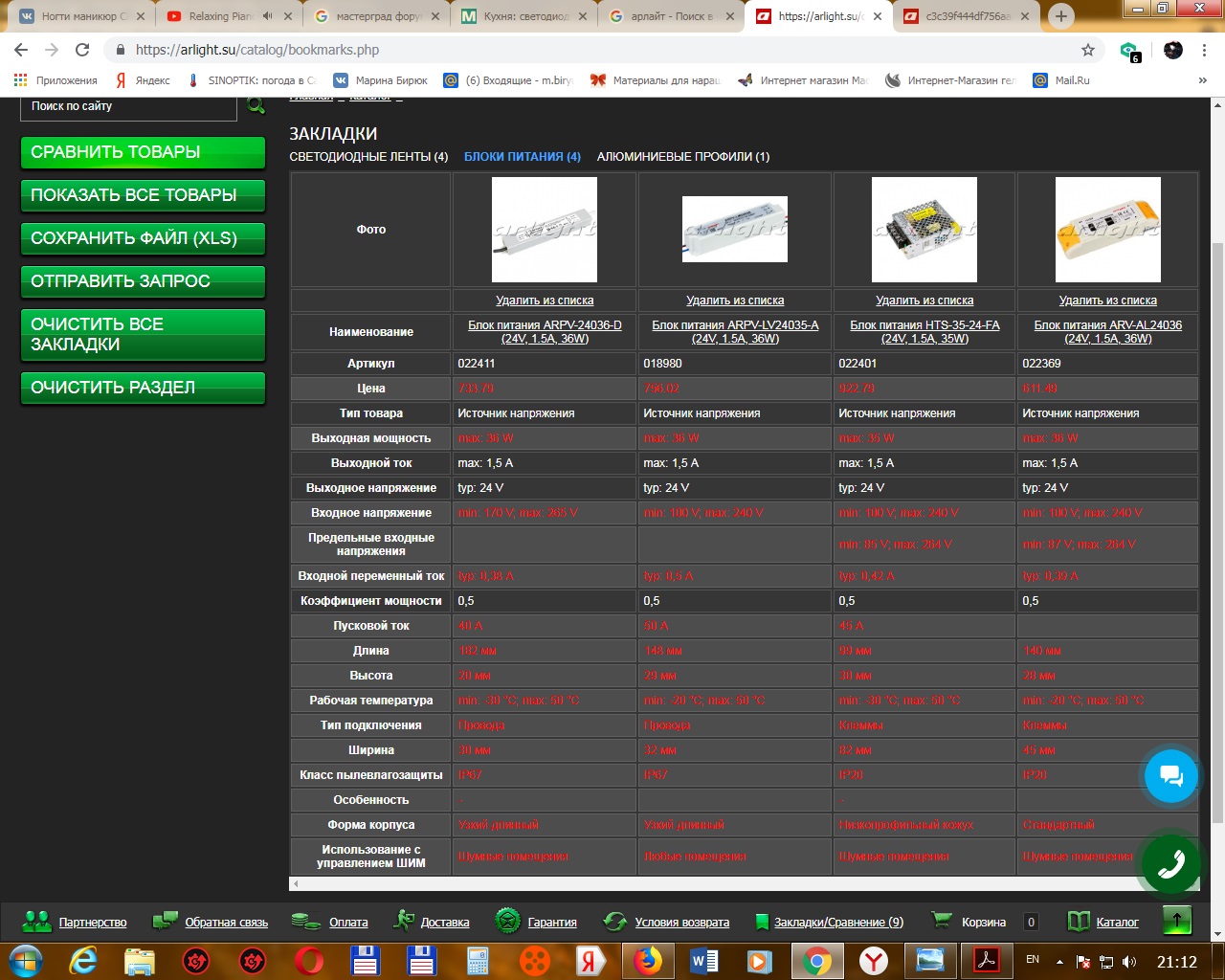
Task: Click the shopping cart icon in footer
Action: coord(942,921)
